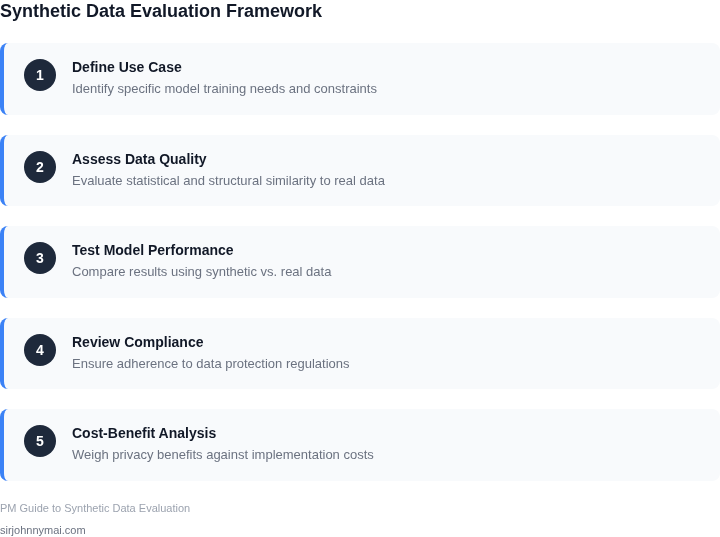This screenshot has width=720, height=537.
Task: Click the step 5 number badge
Action: 40,441
